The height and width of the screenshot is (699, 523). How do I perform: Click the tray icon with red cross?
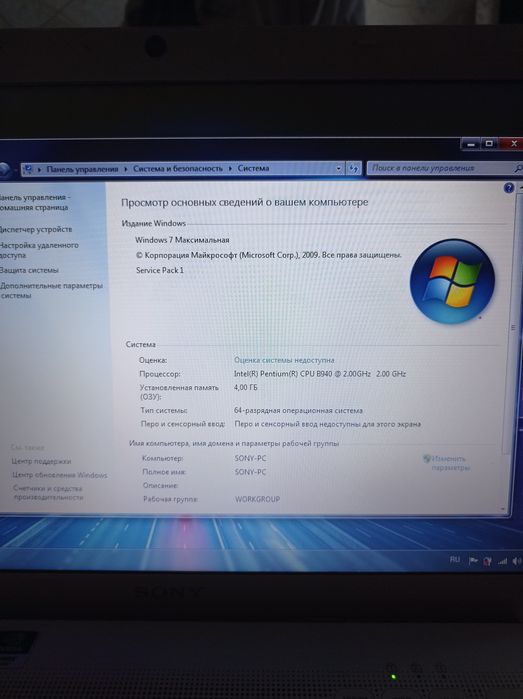[487, 561]
